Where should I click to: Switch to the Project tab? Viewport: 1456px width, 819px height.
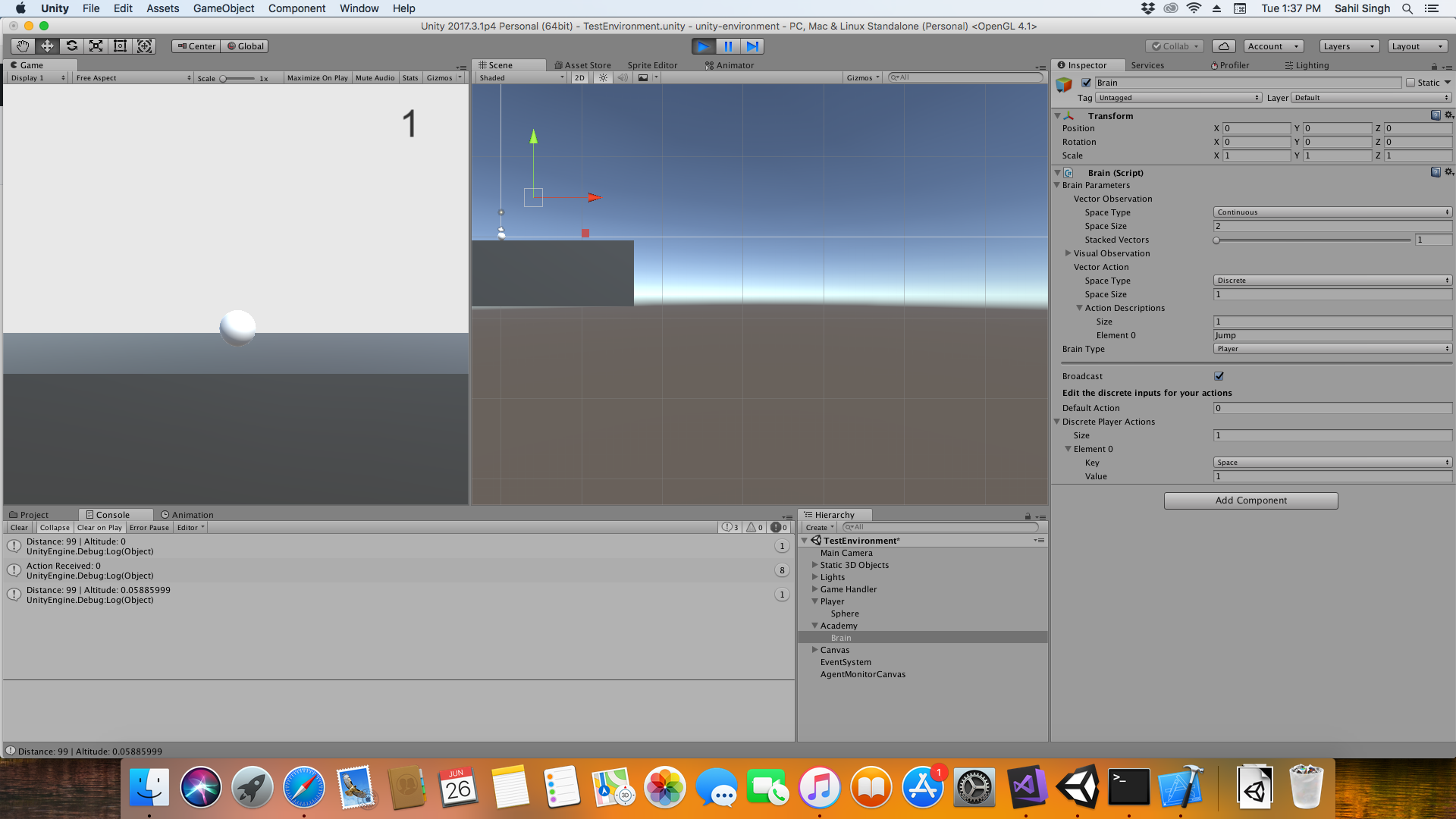[x=34, y=514]
